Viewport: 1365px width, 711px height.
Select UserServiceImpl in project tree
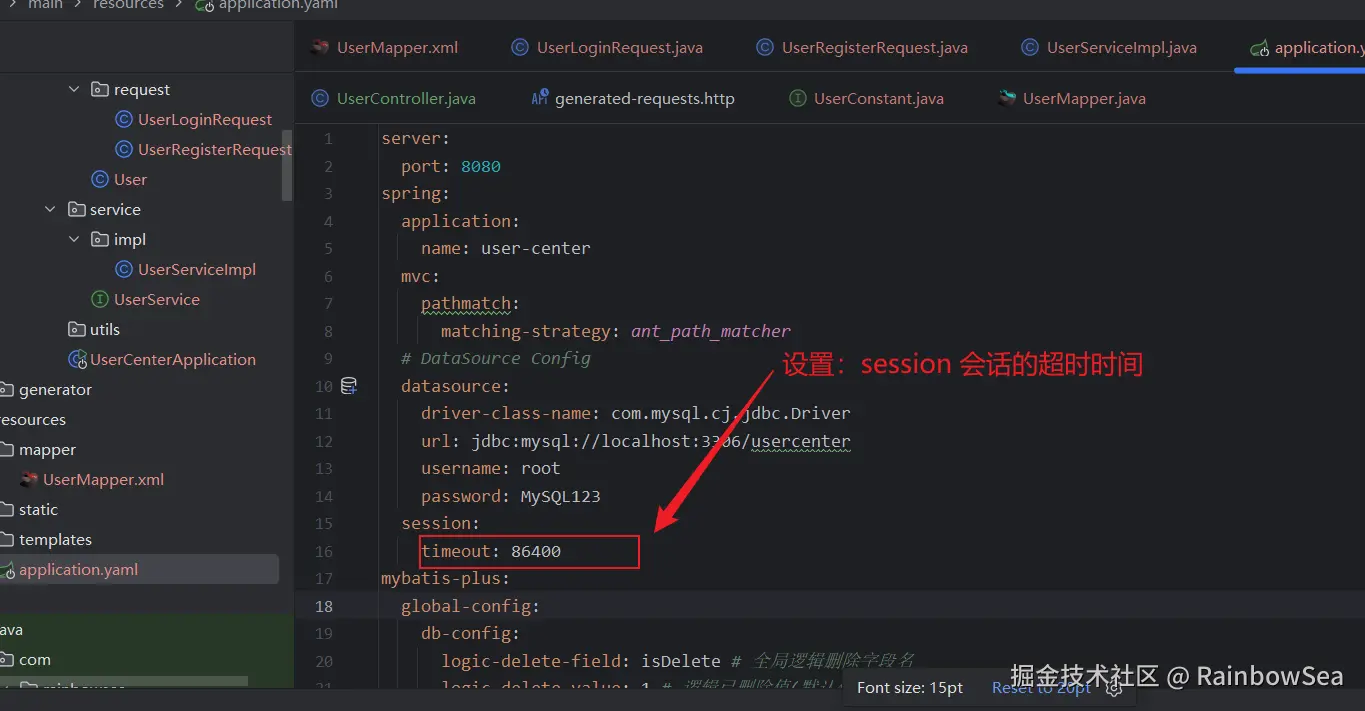(197, 269)
